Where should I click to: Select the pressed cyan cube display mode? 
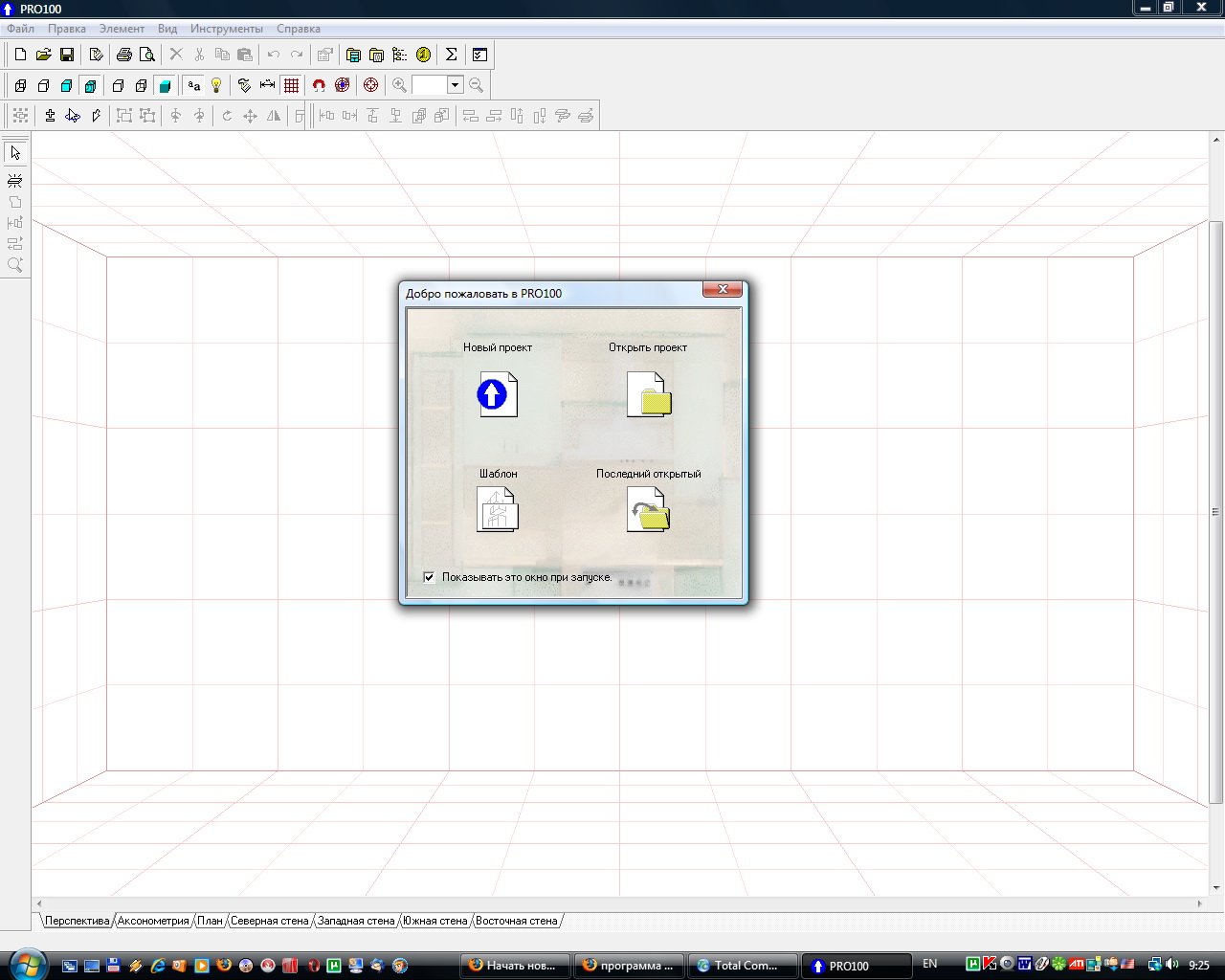click(x=90, y=85)
